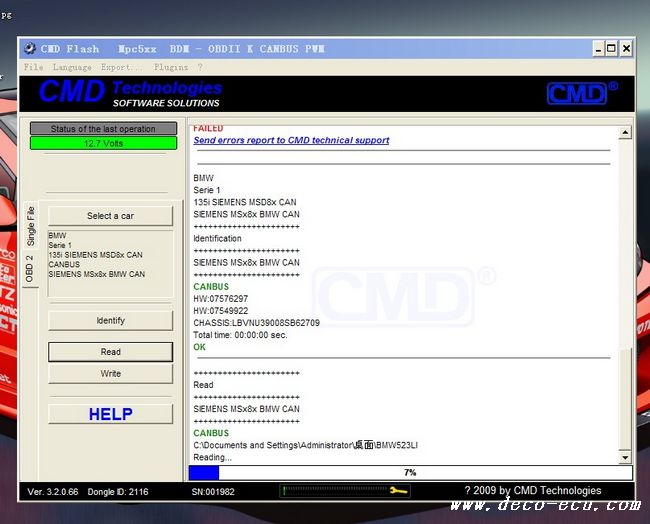Click the 7% reading progress bar
This screenshot has width=650, height=524.
tap(410, 473)
